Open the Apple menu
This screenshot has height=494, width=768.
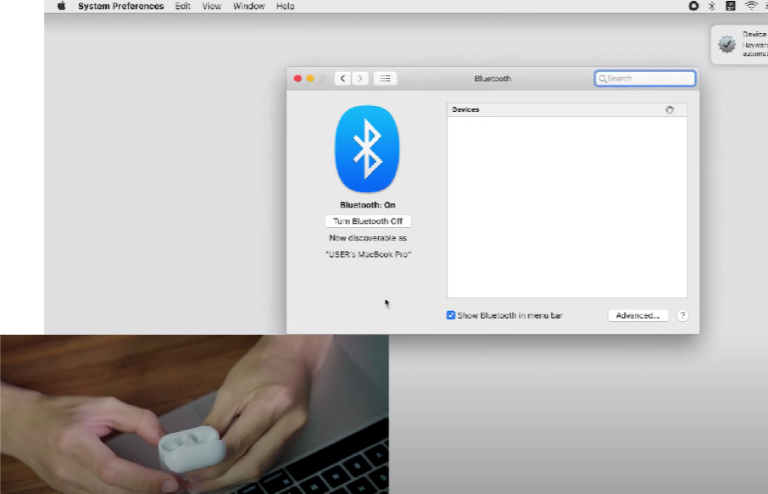61,6
